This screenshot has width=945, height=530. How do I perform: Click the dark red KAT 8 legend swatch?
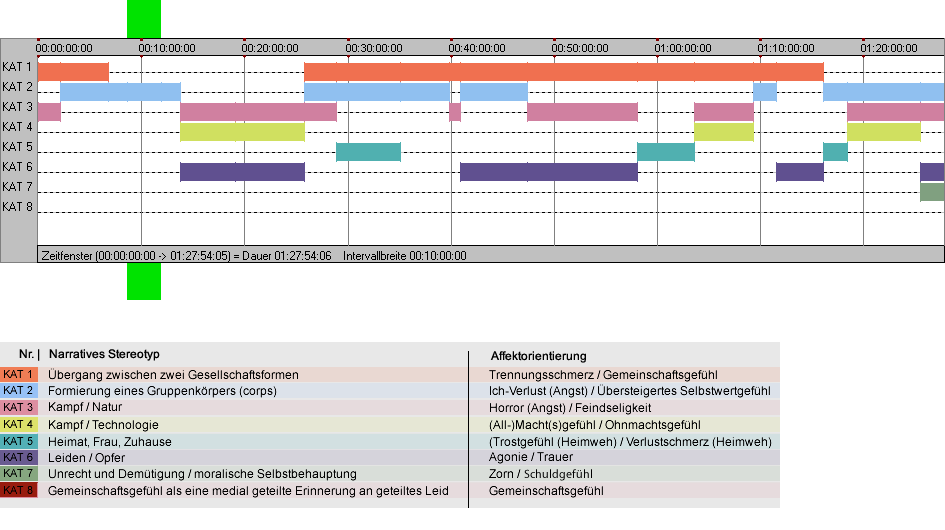coord(19,490)
